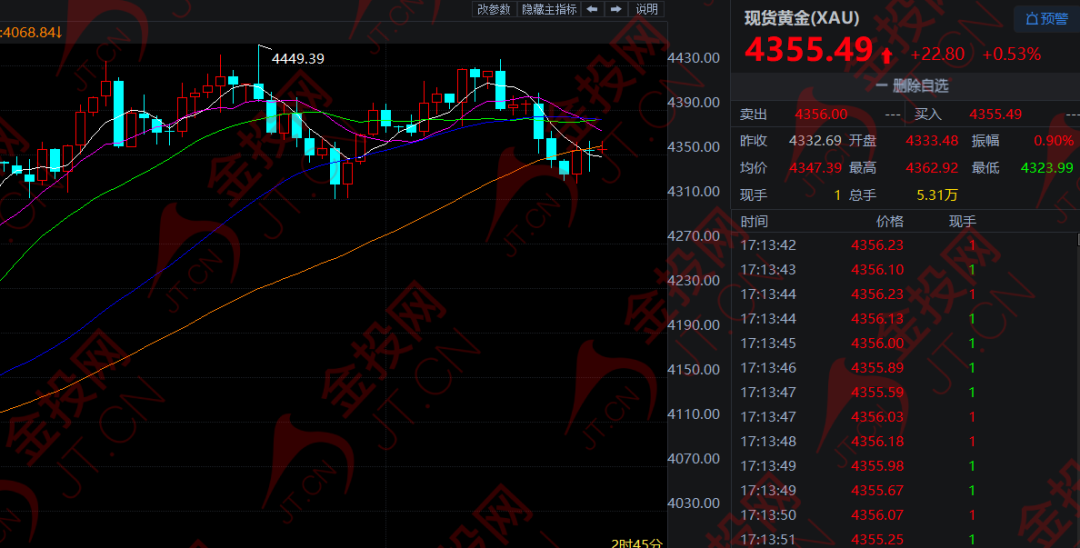The image size is (1080, 548).
Task: Click the 昨收 value 4332.69
Action: pos(815,140)
